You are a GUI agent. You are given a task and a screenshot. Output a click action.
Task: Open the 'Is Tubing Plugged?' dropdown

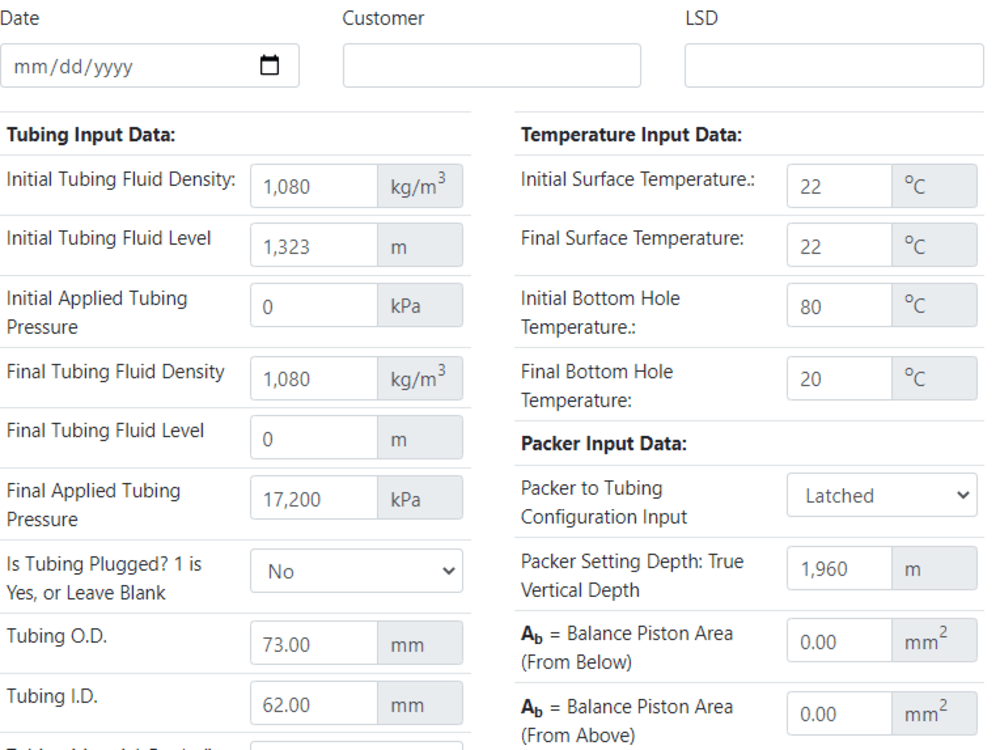click(355, 570)
